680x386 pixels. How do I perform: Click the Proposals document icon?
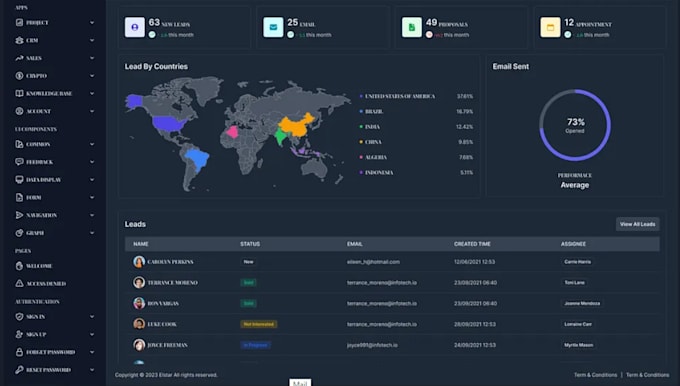tap(412, 27)
